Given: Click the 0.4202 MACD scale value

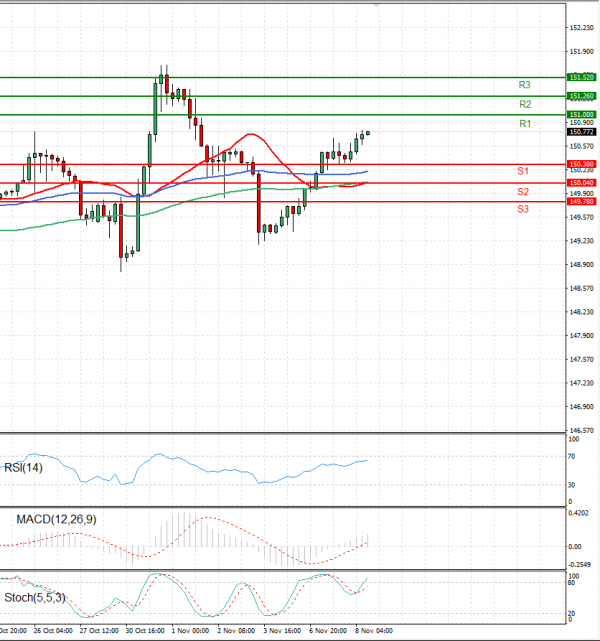Looking at the screenshot, I should click(579, 513).
